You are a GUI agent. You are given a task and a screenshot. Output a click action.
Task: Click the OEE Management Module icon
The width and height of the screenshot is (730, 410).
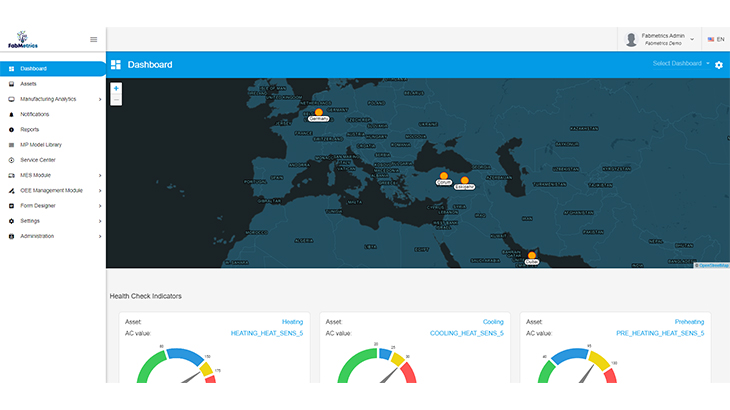pos(12,191)
